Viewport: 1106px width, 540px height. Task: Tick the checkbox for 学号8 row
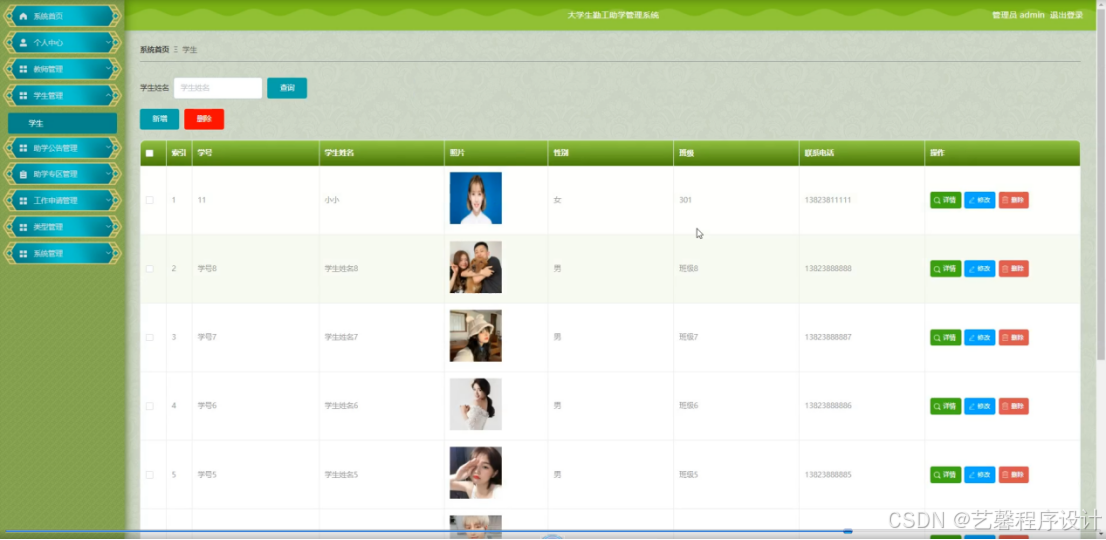(x=150, y=269)
